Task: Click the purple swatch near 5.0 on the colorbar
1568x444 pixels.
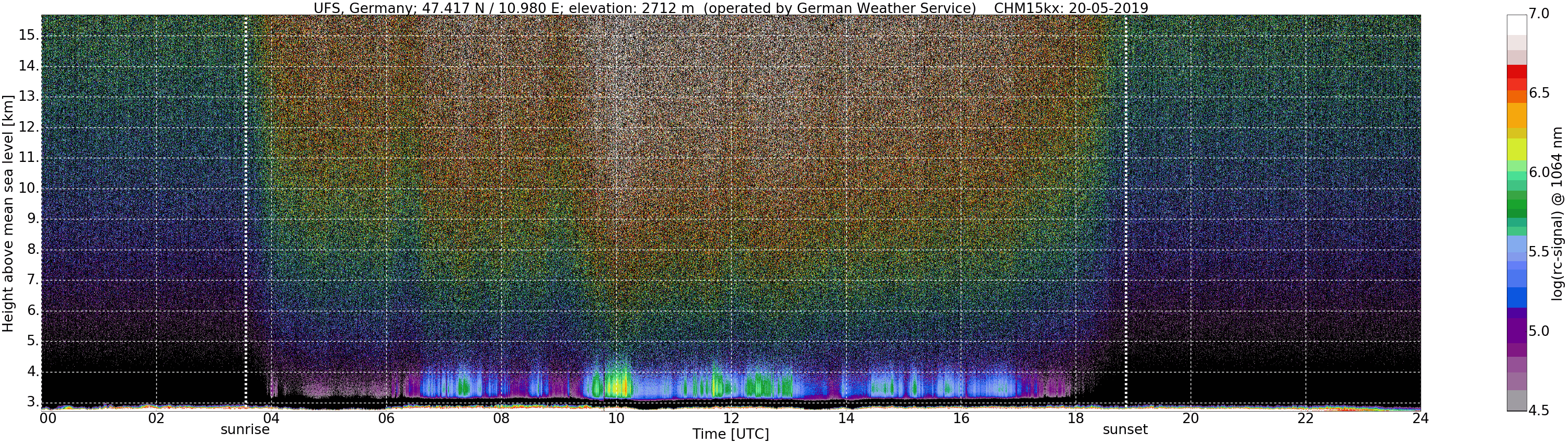Action: pyautogui.click(x=1516, y=330)
